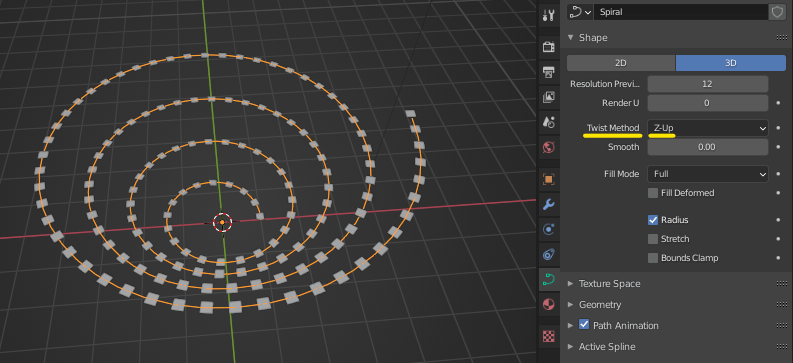Toggle fake user shield for Spiral
This screenshot has width=793, height=363.
click(777, 12)
